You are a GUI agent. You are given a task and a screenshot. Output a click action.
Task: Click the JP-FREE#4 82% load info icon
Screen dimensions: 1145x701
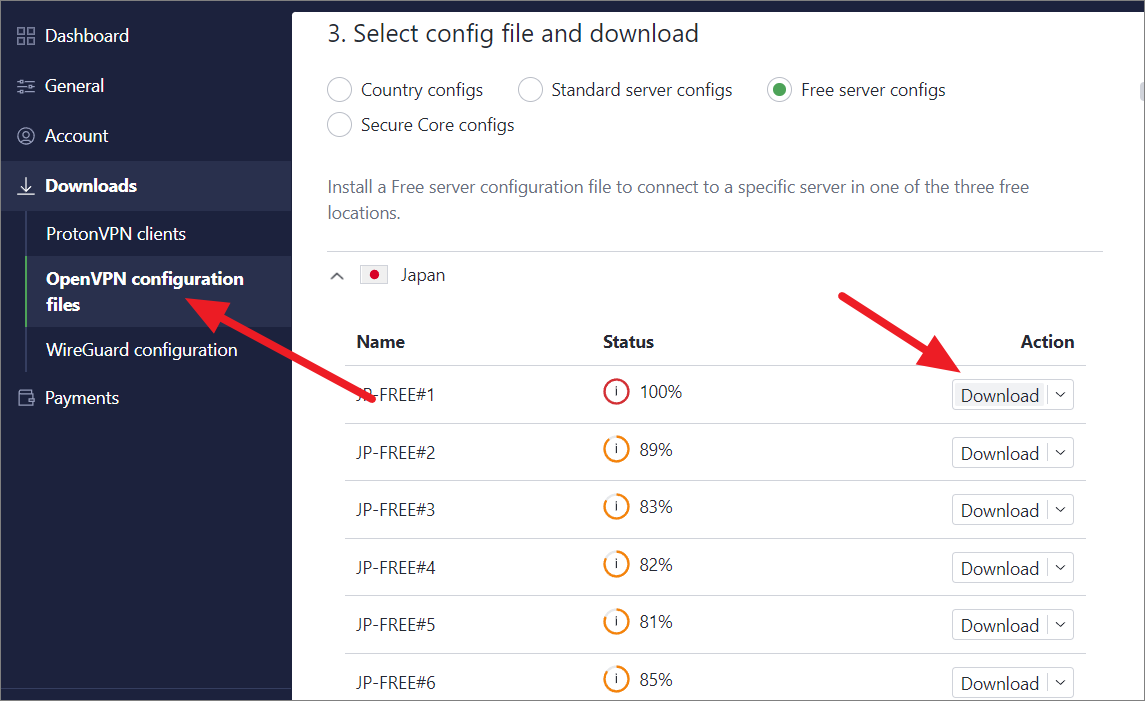click(x=616, y=565)
